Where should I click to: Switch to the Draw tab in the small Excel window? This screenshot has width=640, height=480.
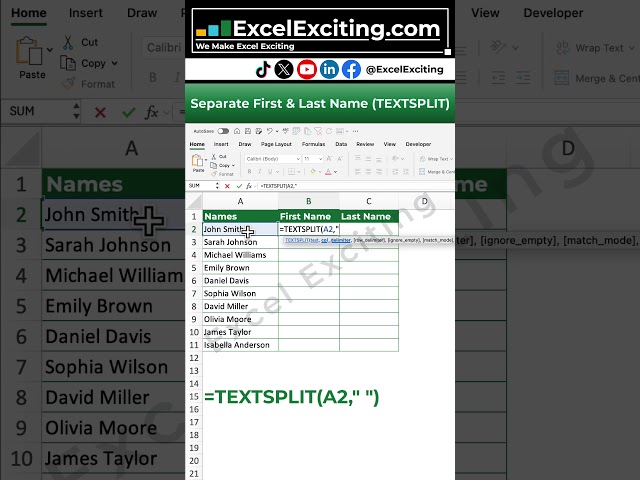click(x=245, y=144)
